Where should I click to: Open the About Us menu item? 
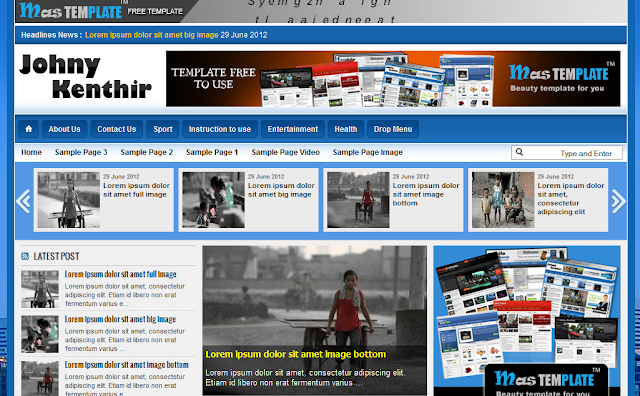pos(64,129)
